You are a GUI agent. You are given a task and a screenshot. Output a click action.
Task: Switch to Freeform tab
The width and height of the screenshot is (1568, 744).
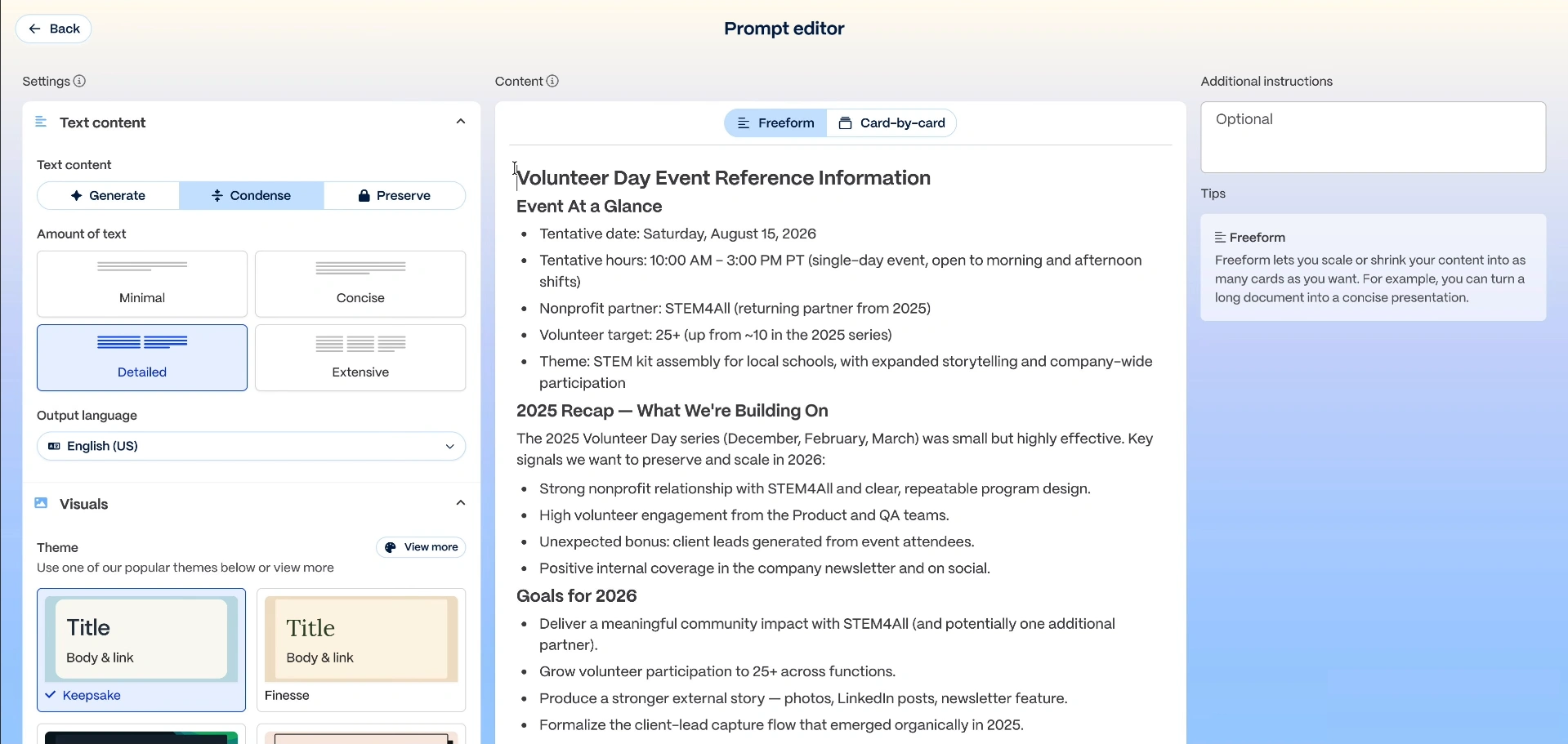tap(776, 123)
